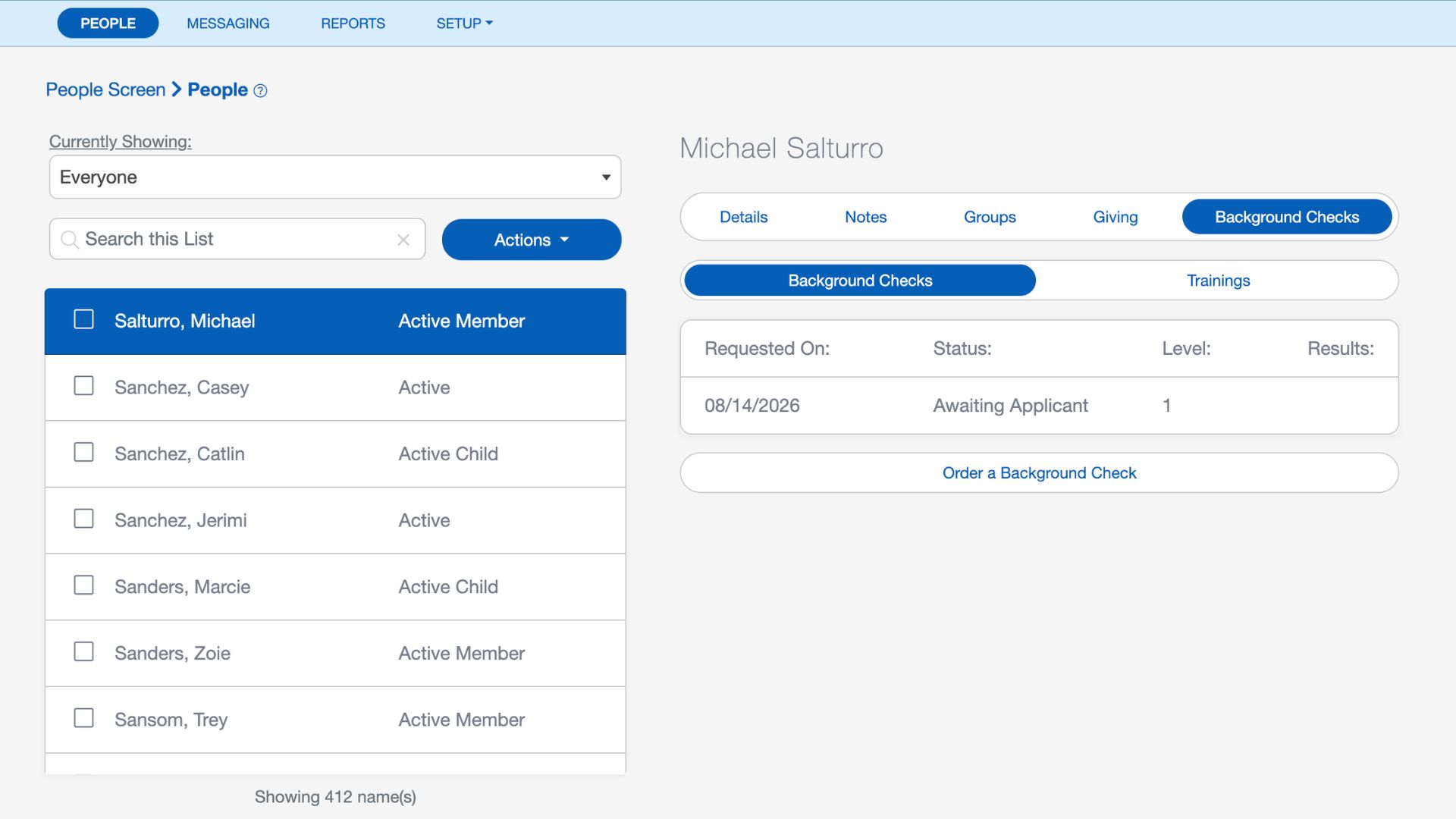Click Active Member status for Sanders, Zoie
Screen dimensions: 1456x819
(461, 654)
